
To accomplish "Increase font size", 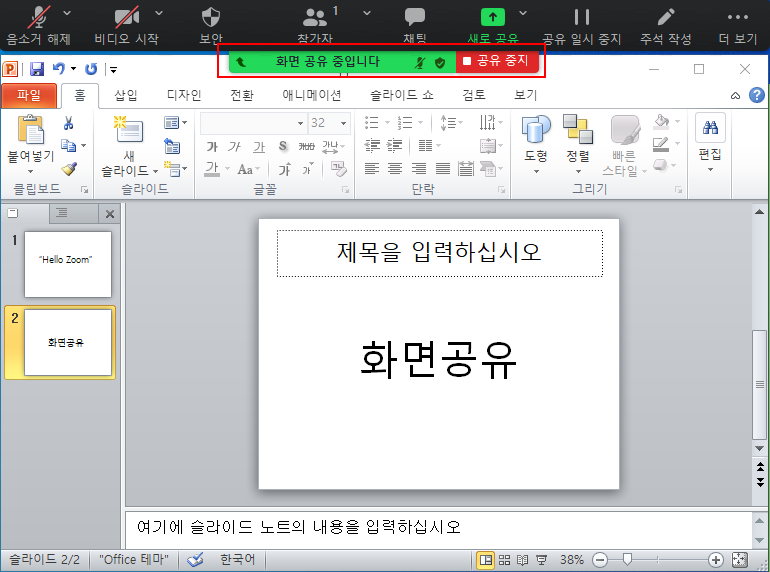I will 285,169.
